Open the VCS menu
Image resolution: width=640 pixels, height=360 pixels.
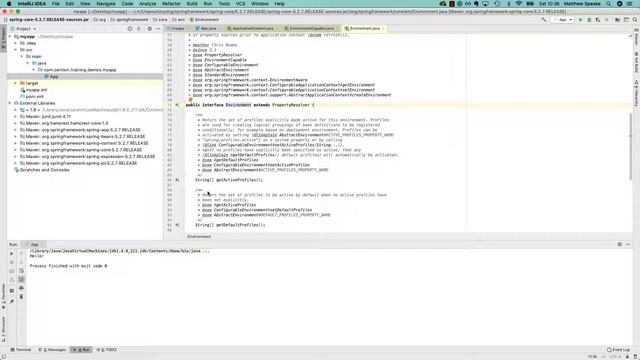(240, 4)
